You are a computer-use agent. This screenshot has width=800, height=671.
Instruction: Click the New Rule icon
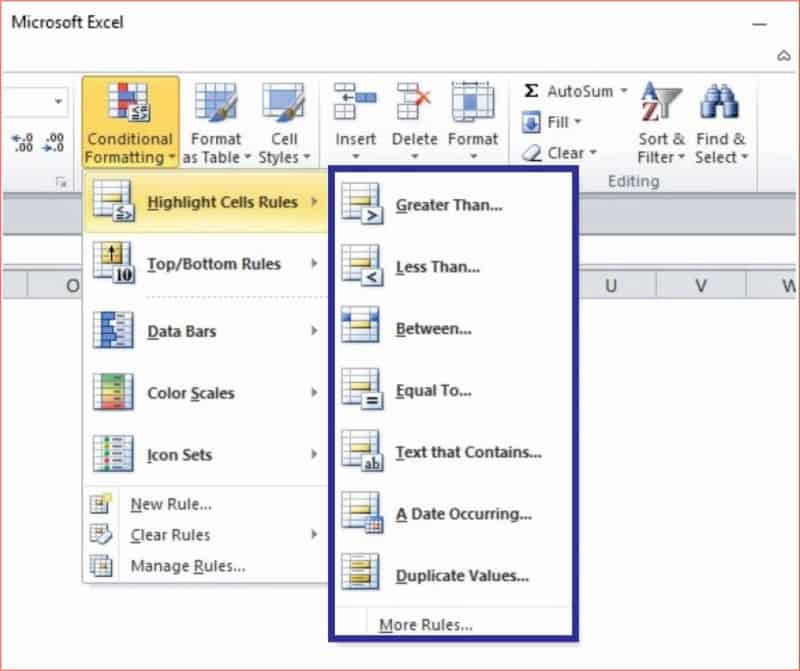click(x=101, y=503)
